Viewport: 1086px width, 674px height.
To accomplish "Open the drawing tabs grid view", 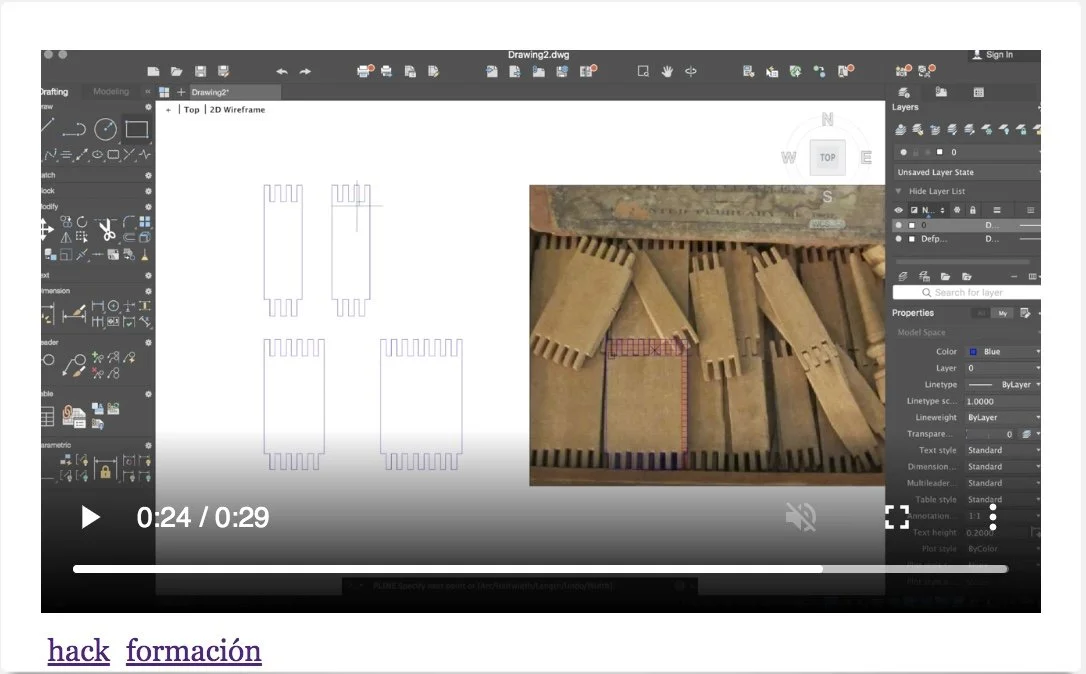I will (164, 92).
